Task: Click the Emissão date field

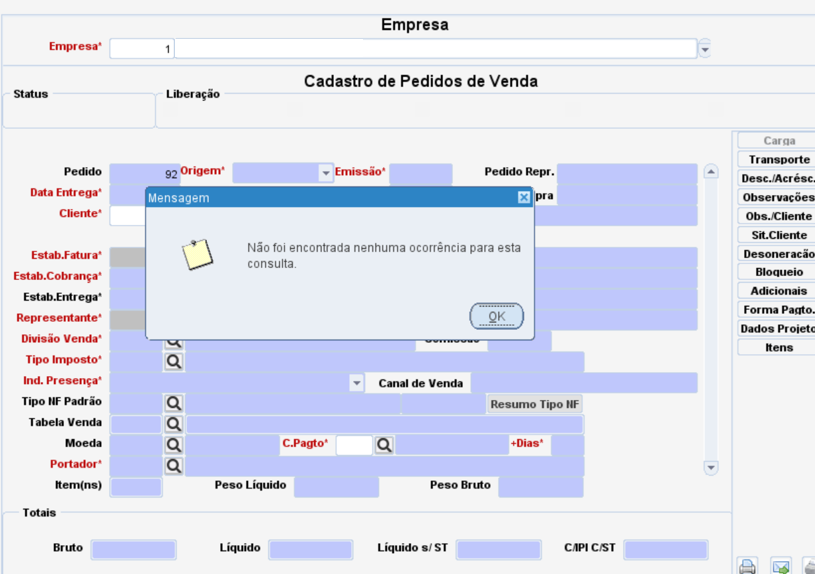Action: click(420, 174)
